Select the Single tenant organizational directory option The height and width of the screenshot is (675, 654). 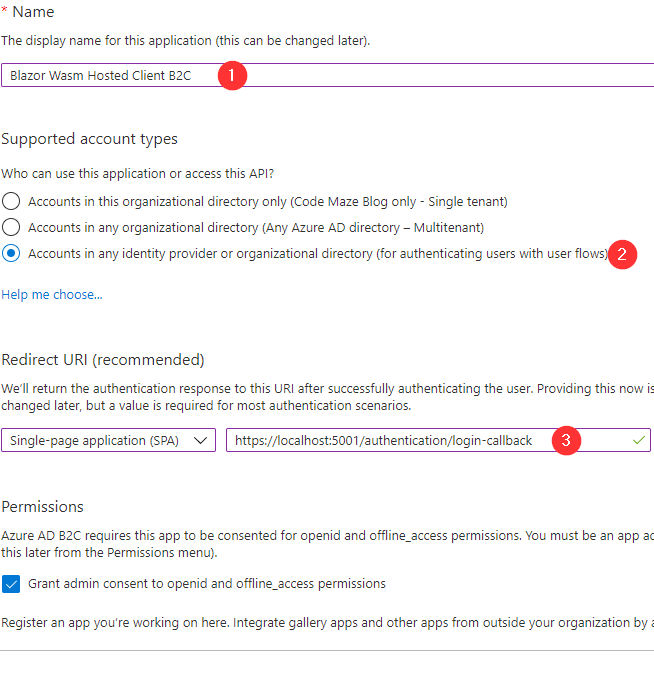pyautogui.click(x=12, y=201)
